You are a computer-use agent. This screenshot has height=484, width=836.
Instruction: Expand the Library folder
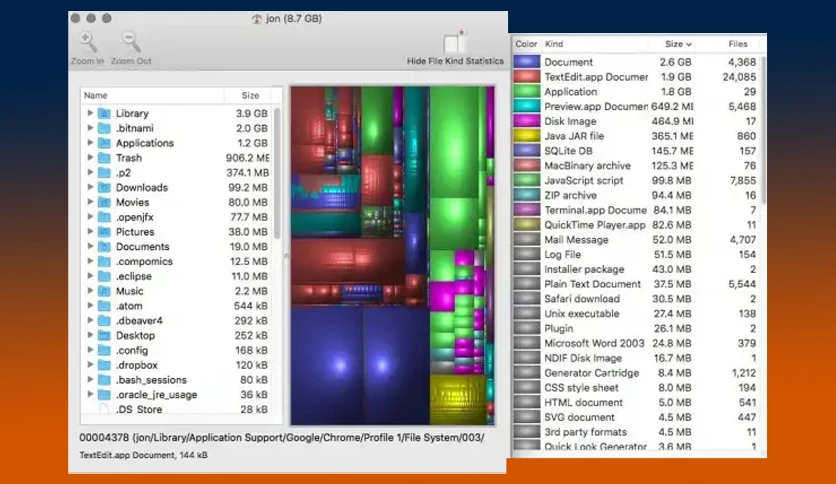pos(90,113)
